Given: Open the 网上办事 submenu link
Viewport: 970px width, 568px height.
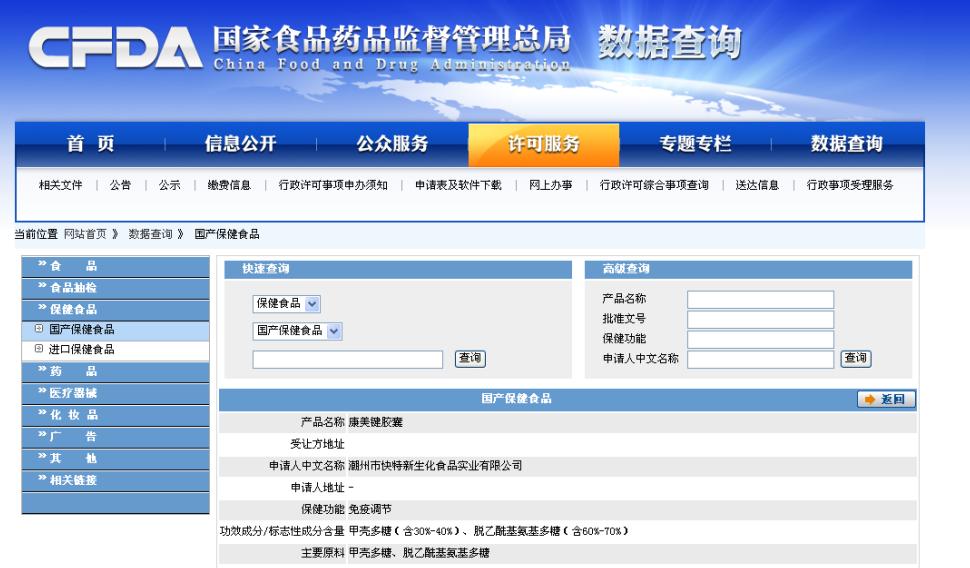Looking at the screenshot, I should pos(550,185).
